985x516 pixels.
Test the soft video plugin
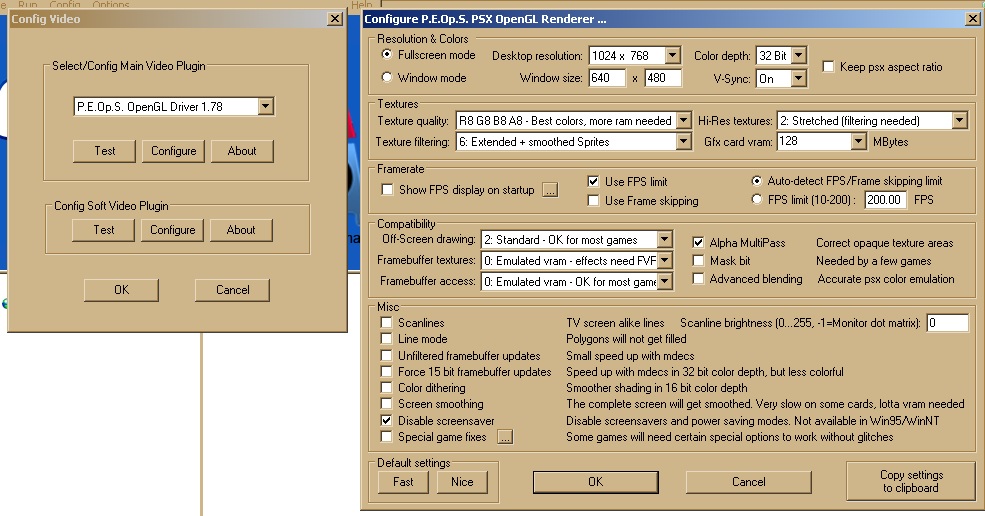coord(104,230)
